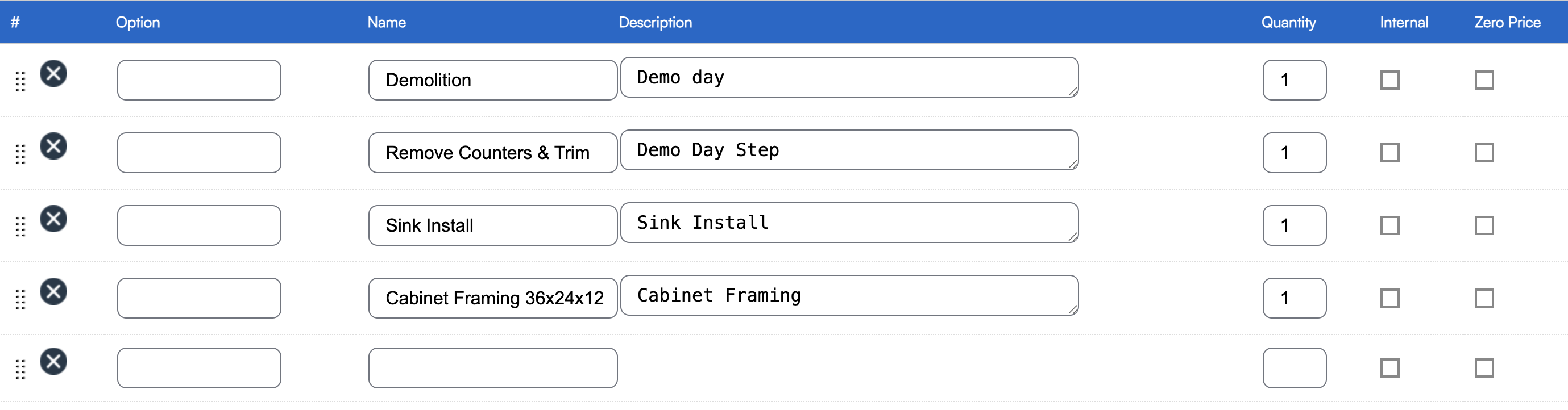
Task: Tick Internal checkbox for Sink Install
Action: (x=1389, y=225)
